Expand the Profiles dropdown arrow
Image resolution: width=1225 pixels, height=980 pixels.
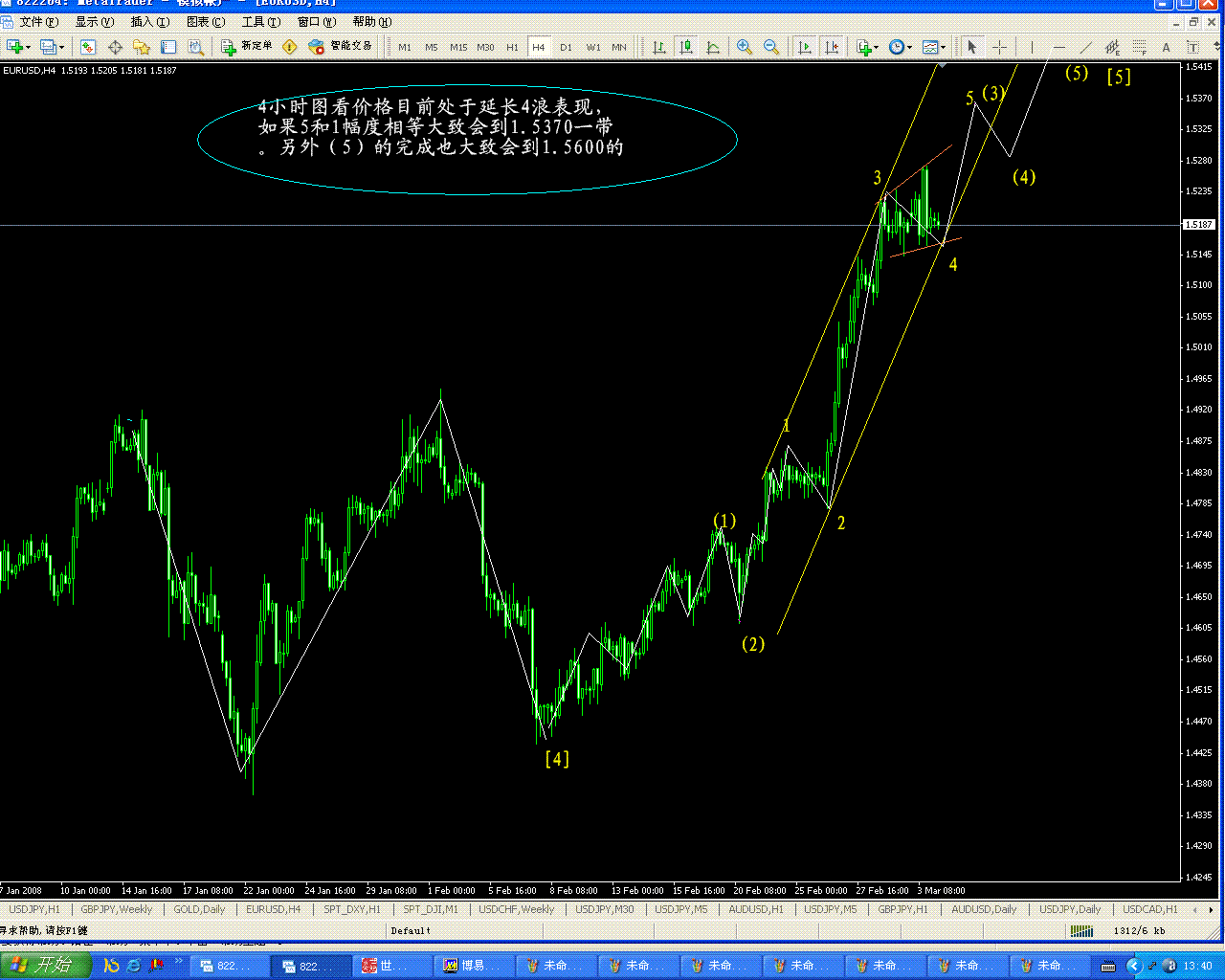pyautogui.click(x=62, y=47)
